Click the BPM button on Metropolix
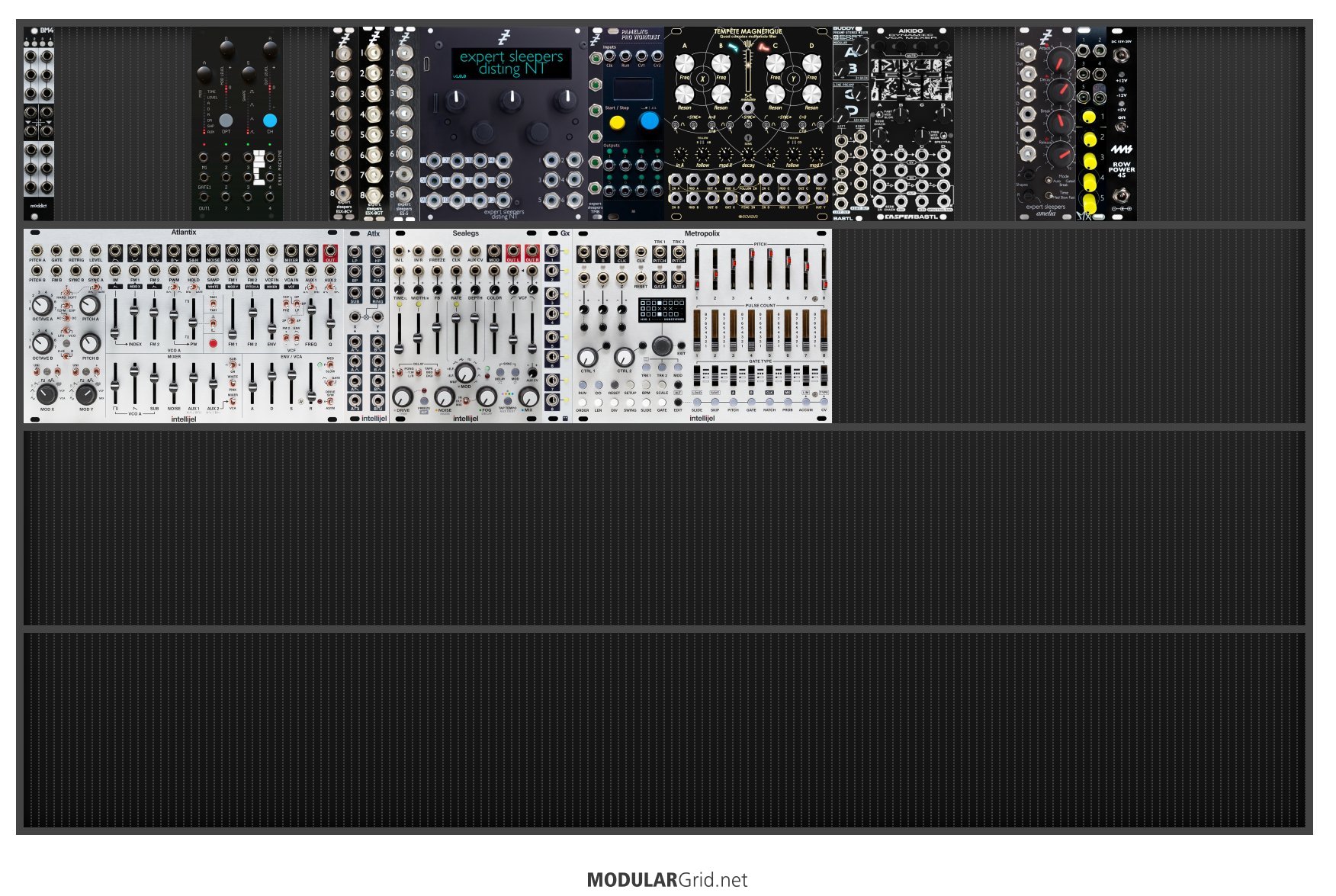Screen dimensions: 1336x896 tap(646, 385)
